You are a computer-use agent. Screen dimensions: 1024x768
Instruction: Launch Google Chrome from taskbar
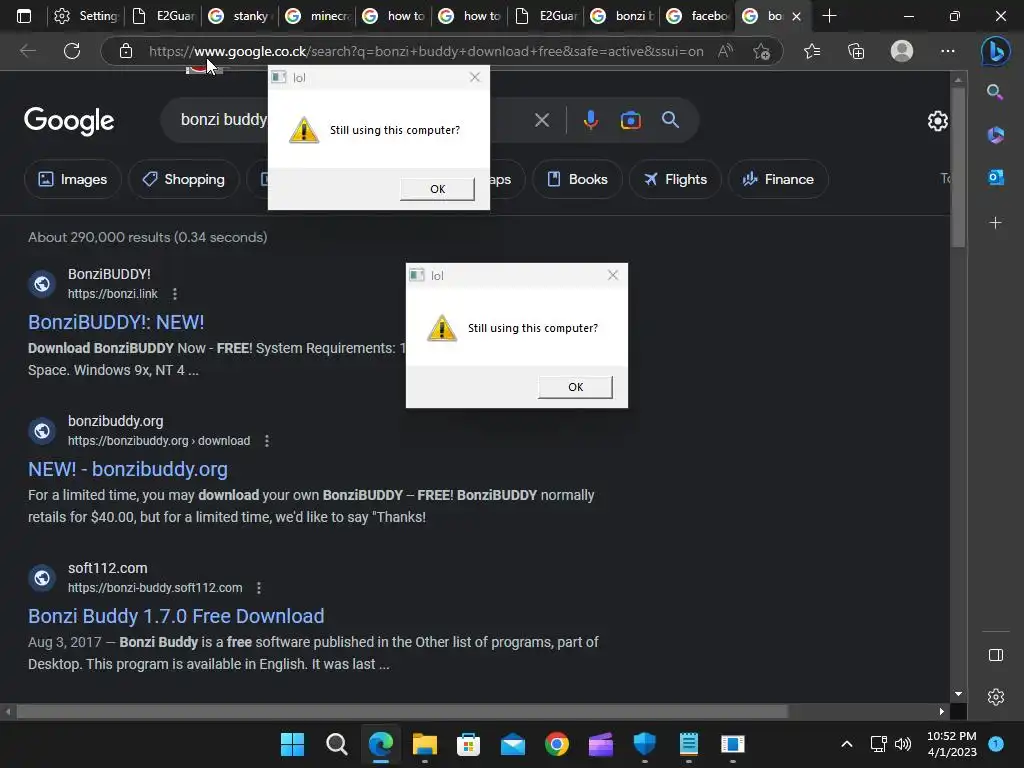[556, 744]
